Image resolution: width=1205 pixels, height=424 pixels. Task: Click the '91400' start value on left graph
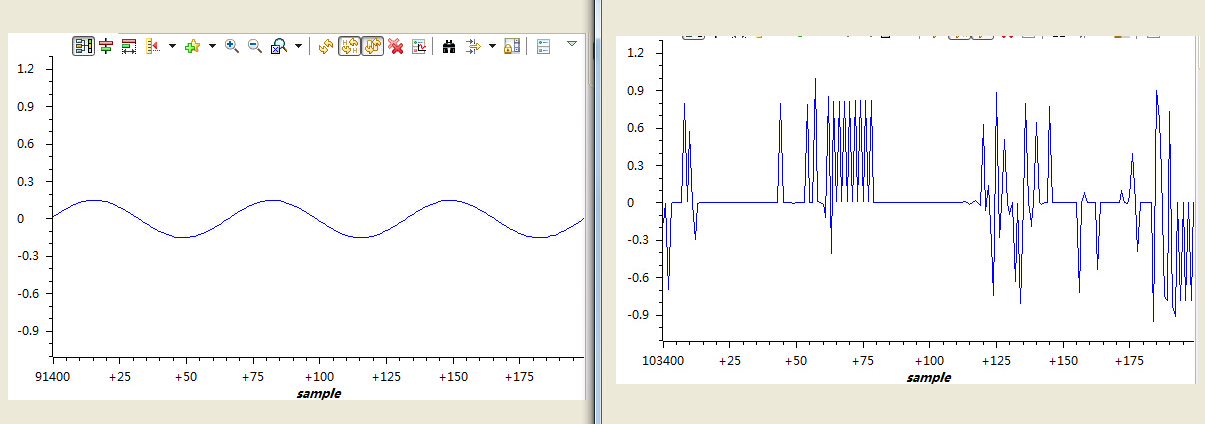(51, 378)
